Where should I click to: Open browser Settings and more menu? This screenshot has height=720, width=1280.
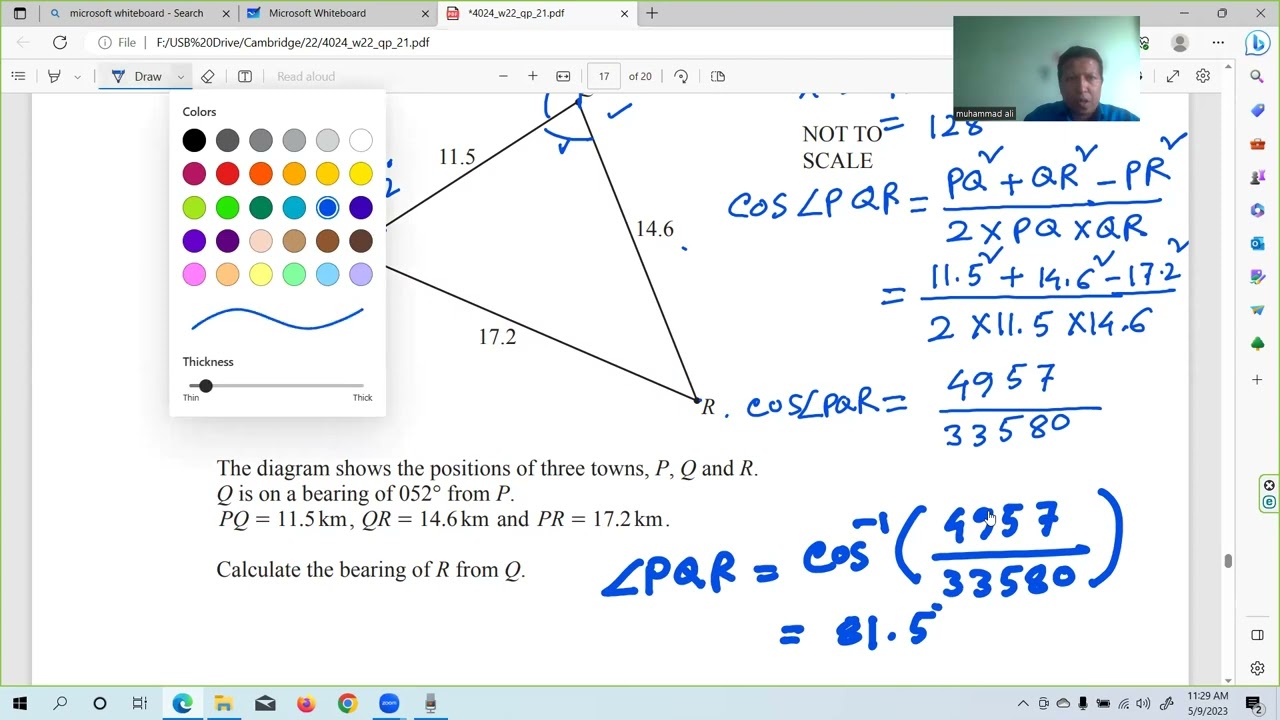(1218, 42)
